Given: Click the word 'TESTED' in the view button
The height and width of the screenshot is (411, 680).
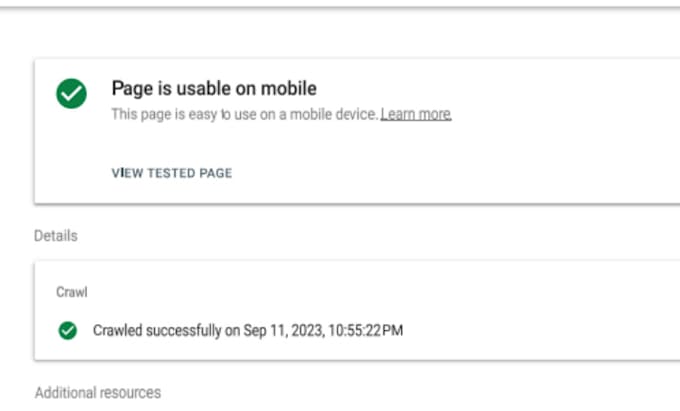Looking at the screenshot, I should point(171,173).
